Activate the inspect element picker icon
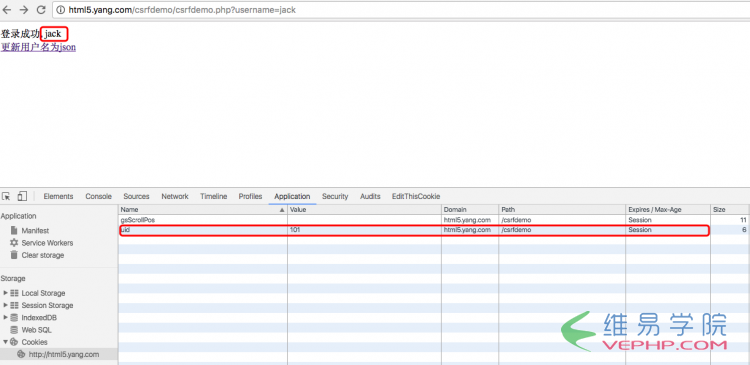Viewport: 750px width, 365px height. pyautogui.click(x=6, y=196)
